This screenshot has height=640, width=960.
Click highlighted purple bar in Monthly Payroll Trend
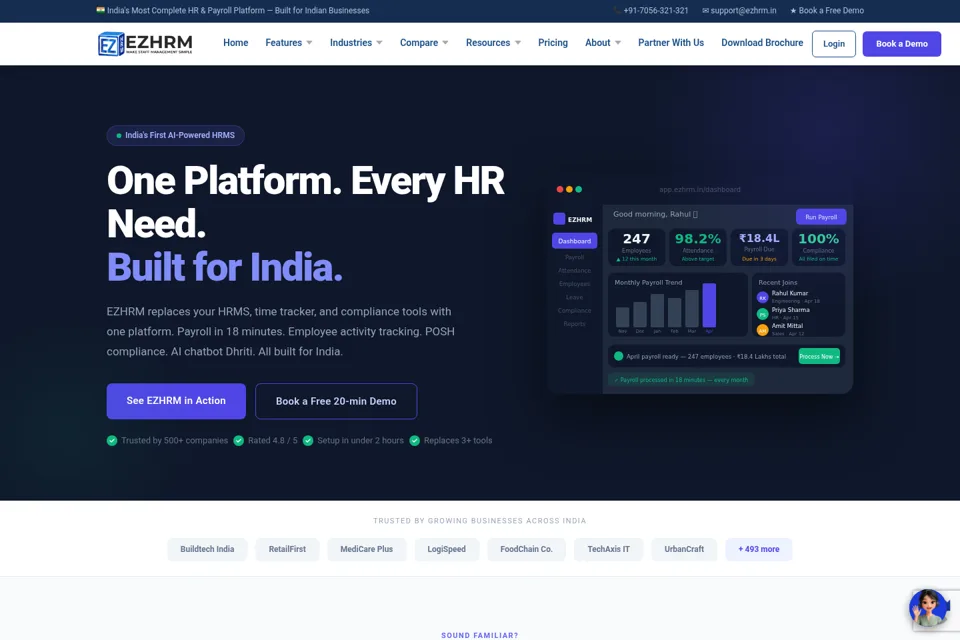pyautogui.click(x=709, y=306)
